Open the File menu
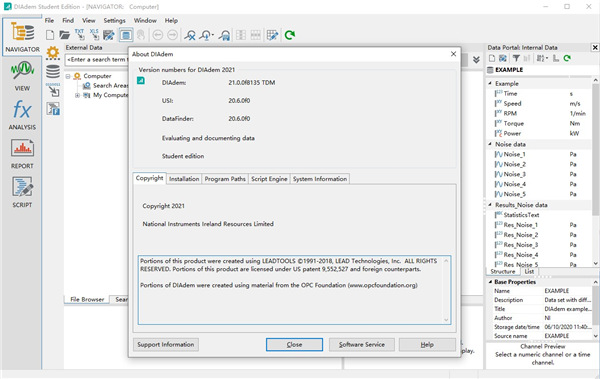 (49, 20)
